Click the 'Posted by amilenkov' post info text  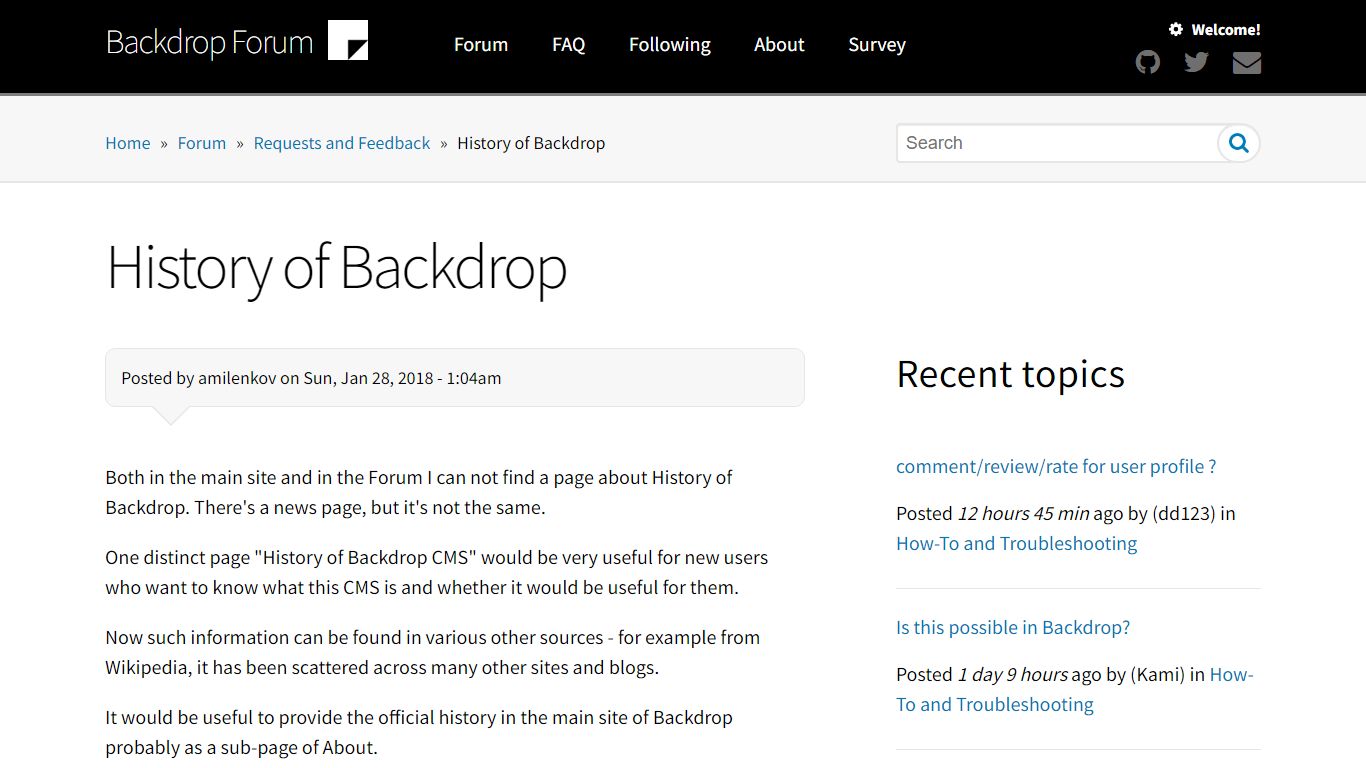click(311, 378)
